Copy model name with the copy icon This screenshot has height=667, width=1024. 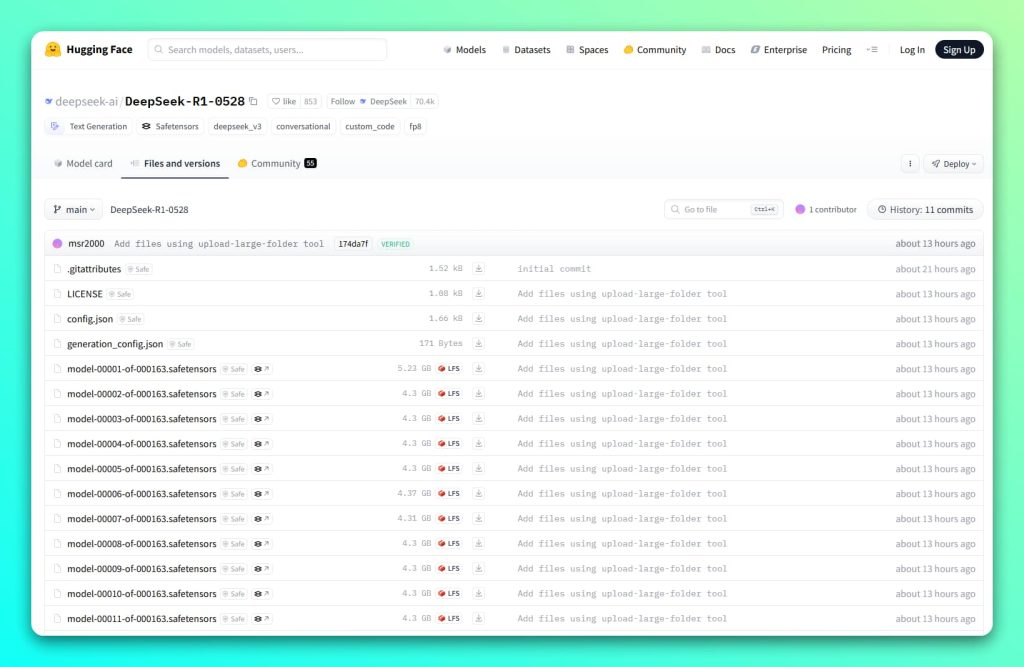[x=253, y=101]
